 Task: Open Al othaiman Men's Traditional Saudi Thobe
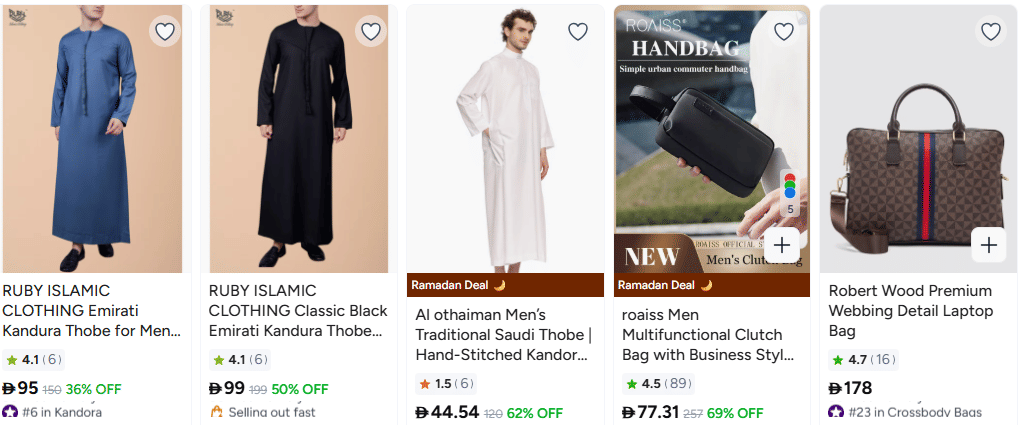click(x=503, y=334)
